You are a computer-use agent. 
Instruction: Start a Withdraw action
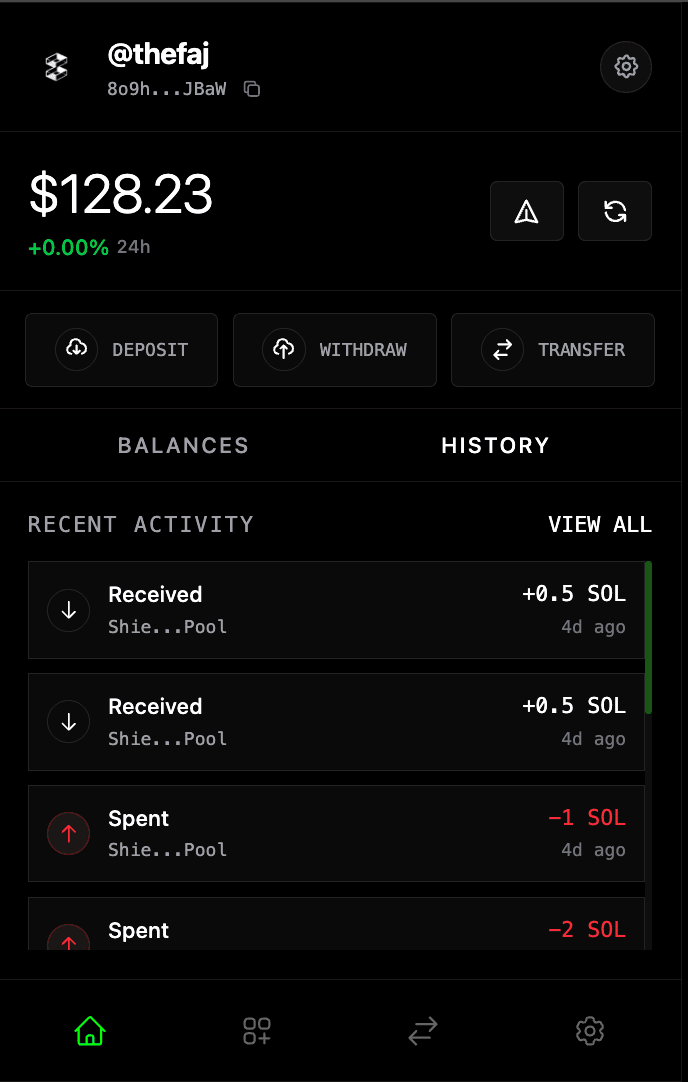334,350
